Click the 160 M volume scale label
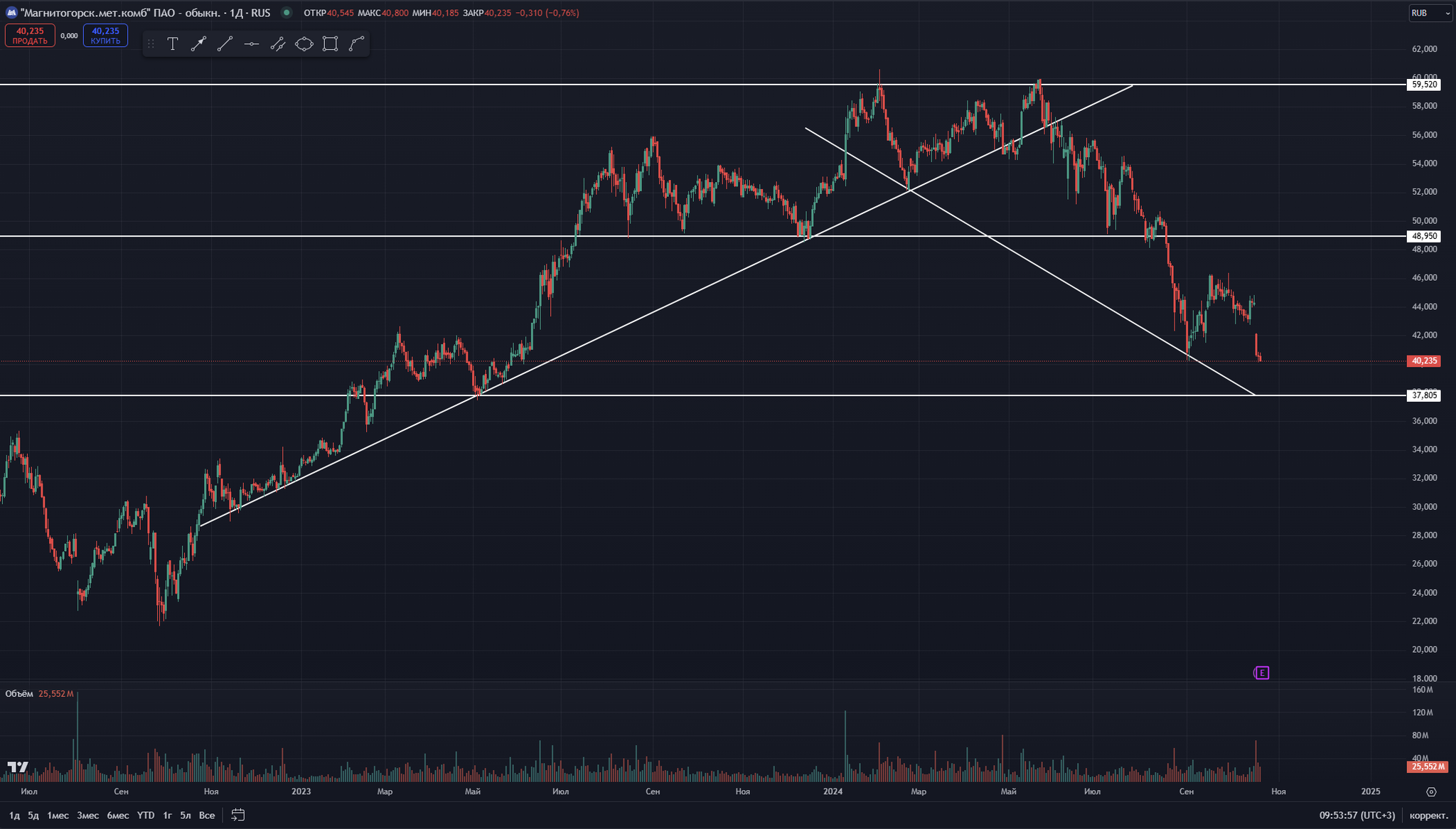The width and height of the screenshot is (1456, 829). point(1423,690)
